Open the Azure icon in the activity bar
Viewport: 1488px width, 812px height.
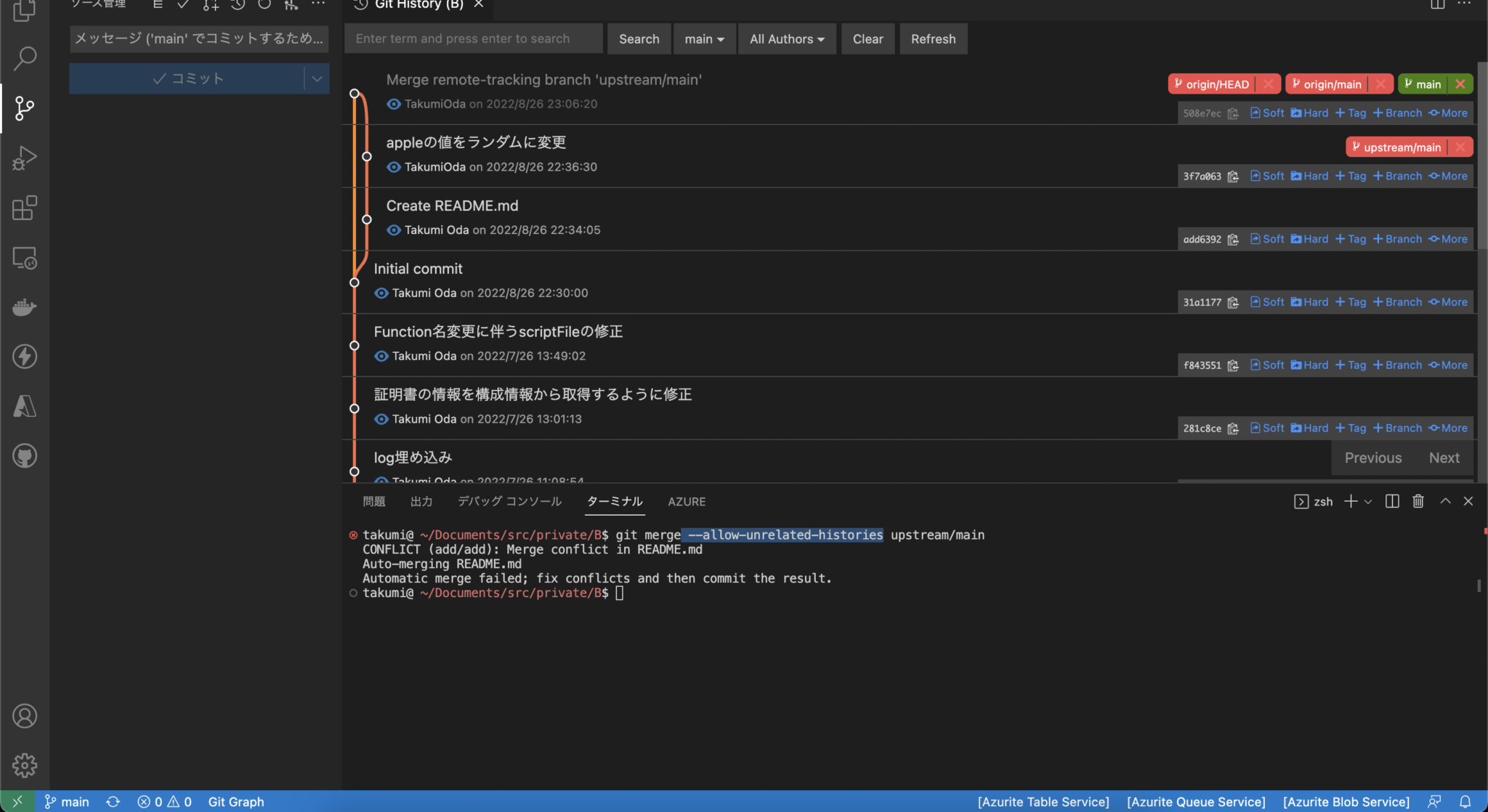(x=24, y=407)
